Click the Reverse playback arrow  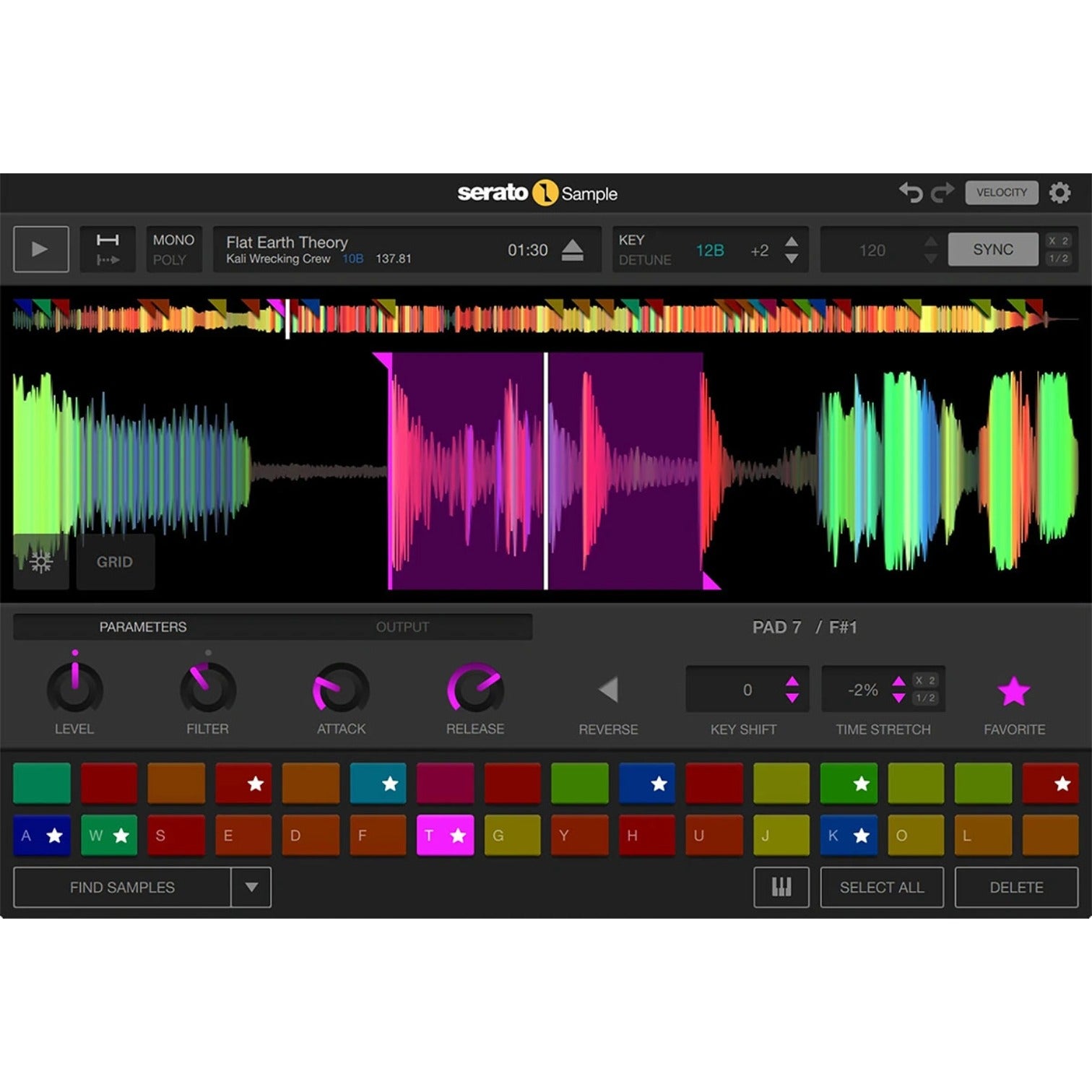point(609,690)
